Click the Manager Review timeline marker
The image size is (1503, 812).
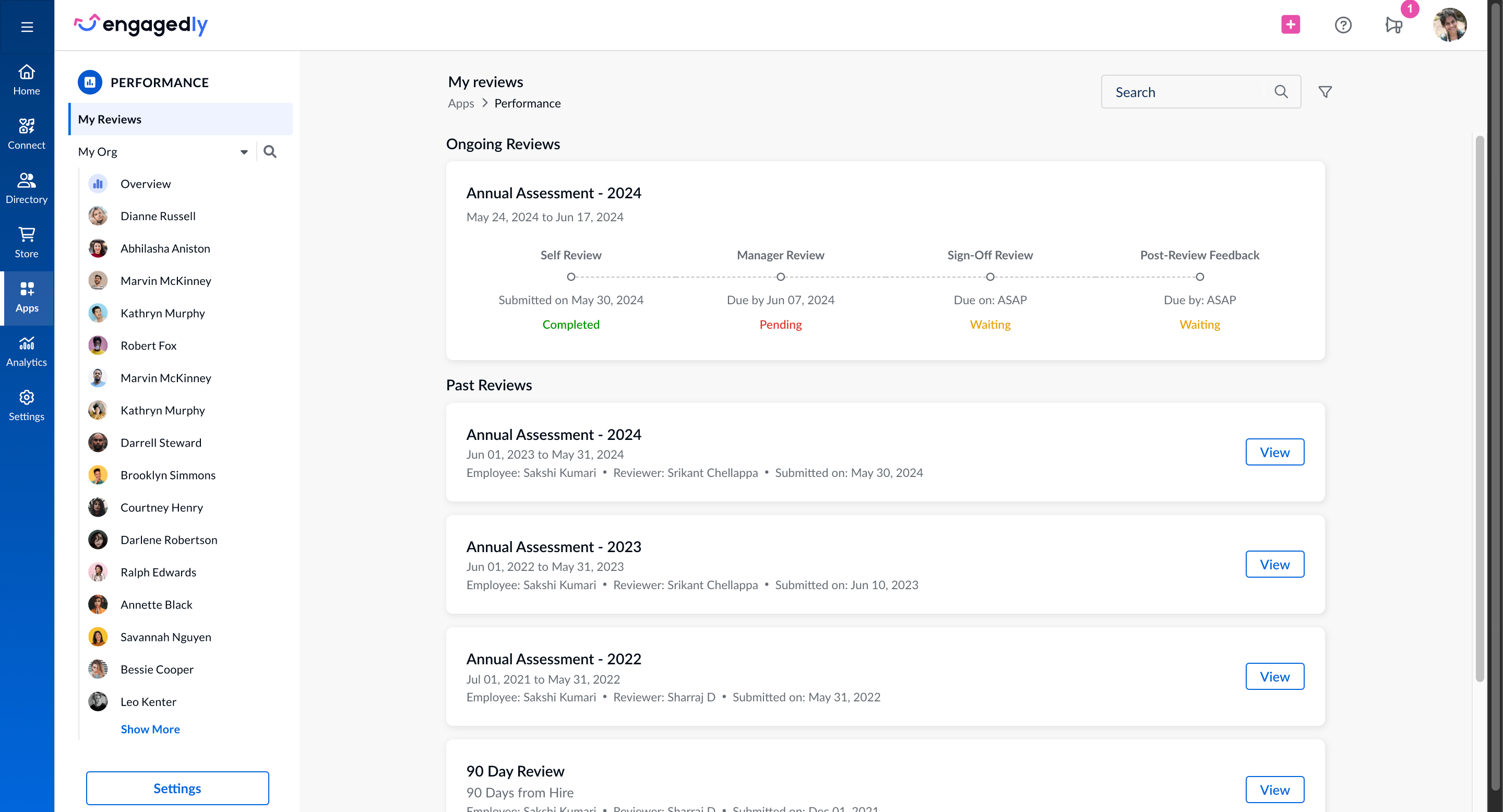[x=780, y=277]
